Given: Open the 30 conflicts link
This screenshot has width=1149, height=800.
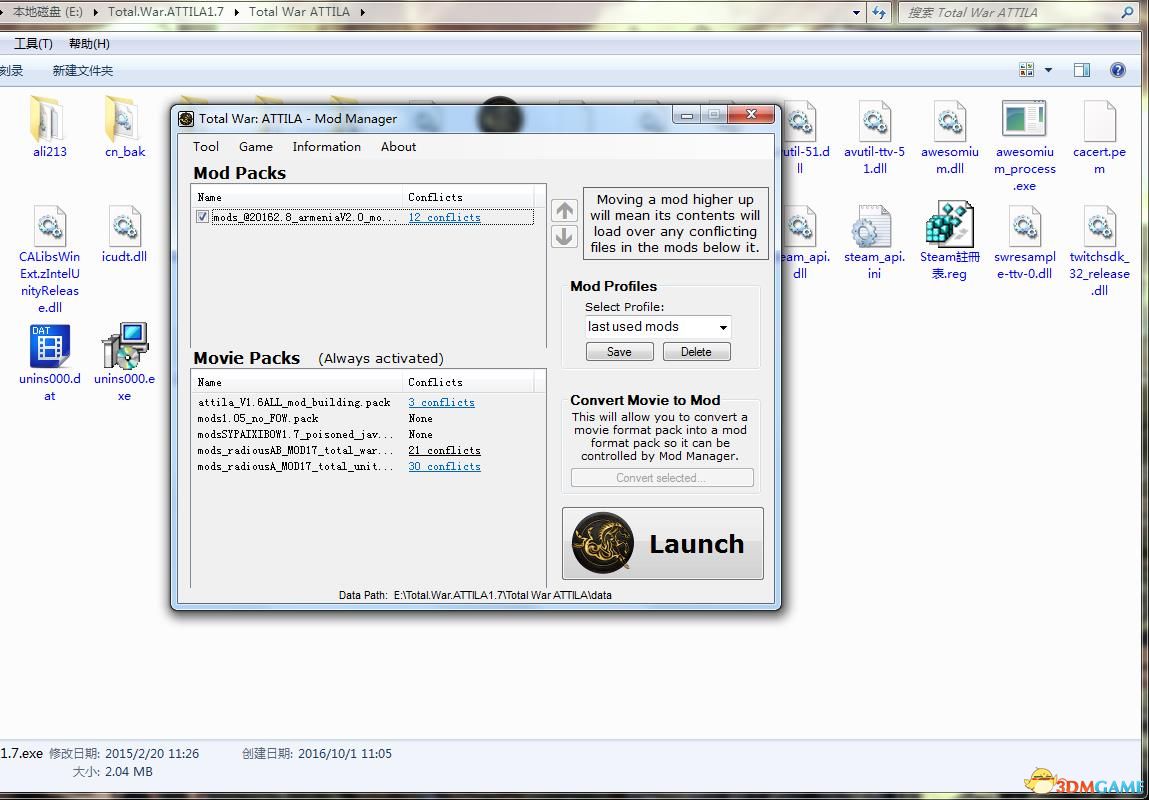Looking at the screenshot, I should click(x=444, y=467).
